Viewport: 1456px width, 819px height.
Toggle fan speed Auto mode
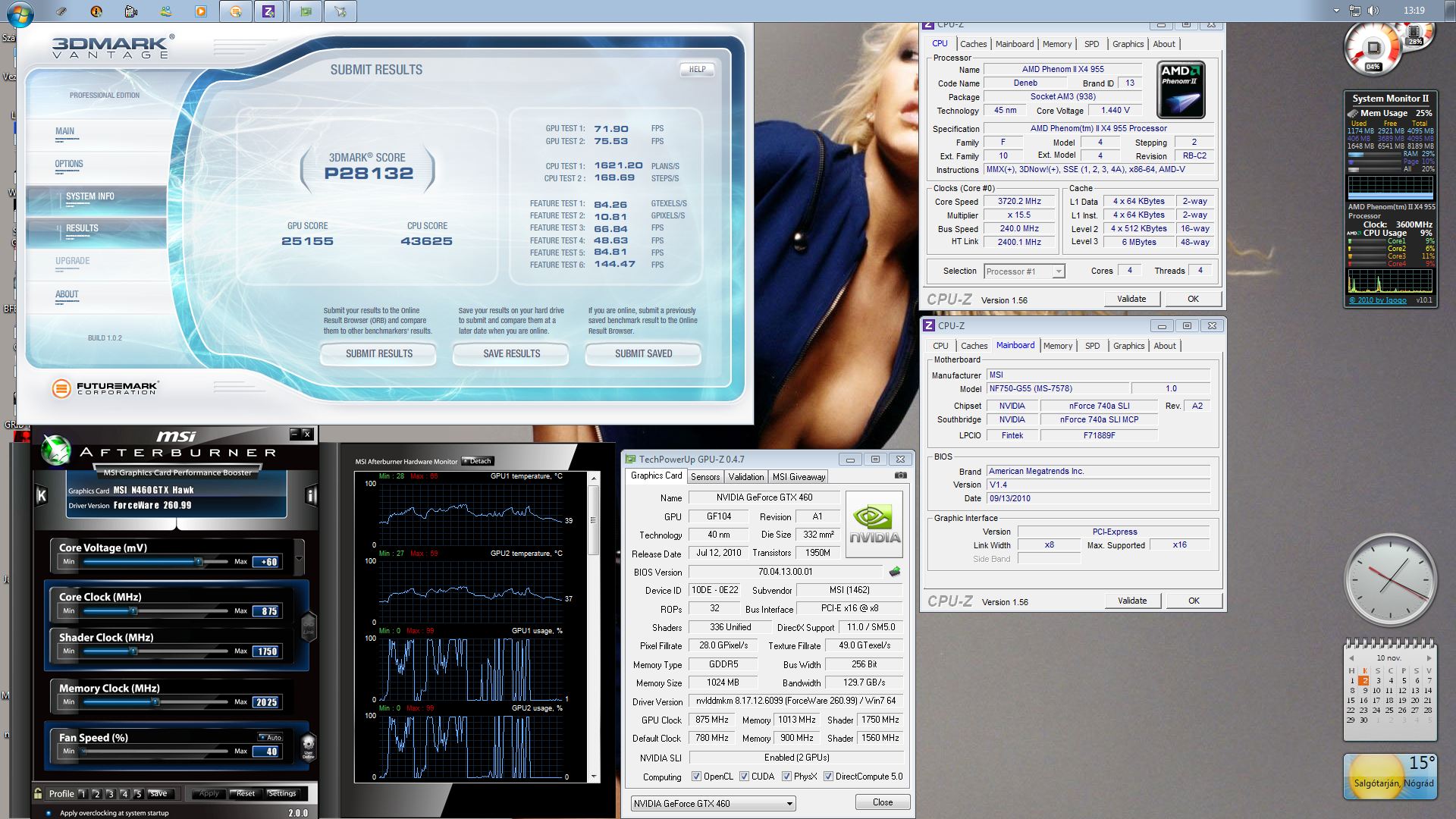tap(270, 737)
